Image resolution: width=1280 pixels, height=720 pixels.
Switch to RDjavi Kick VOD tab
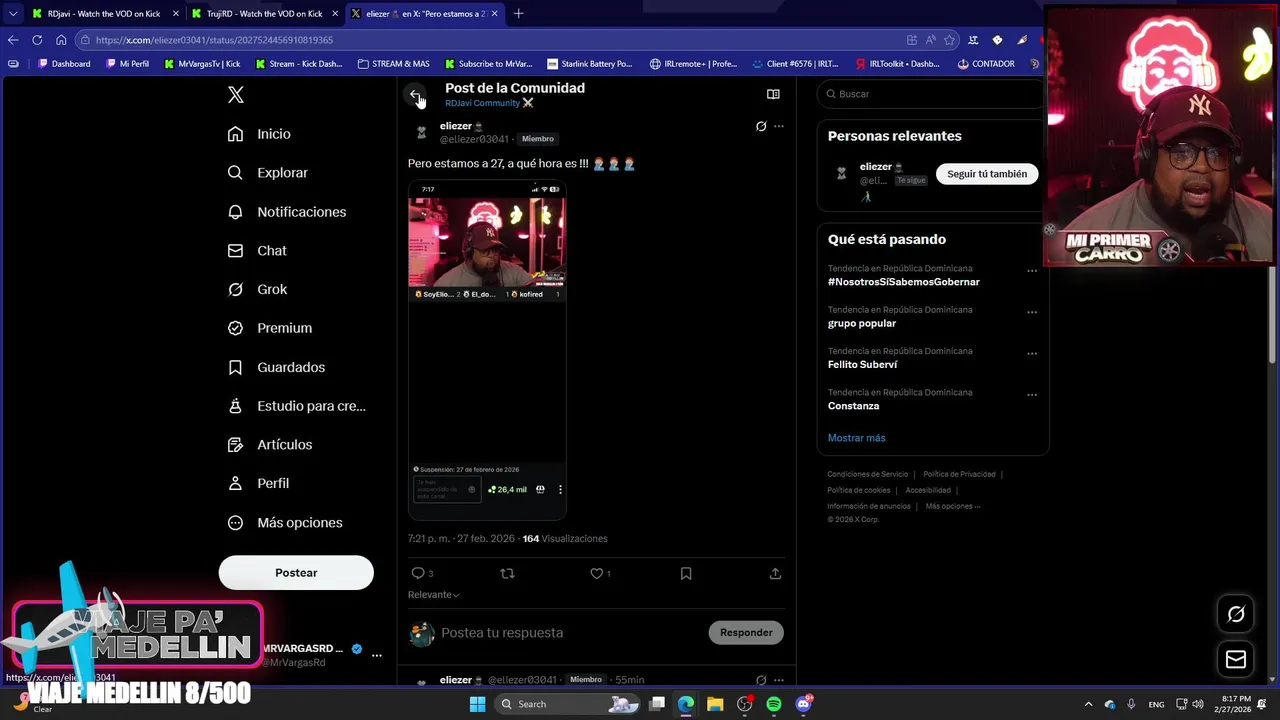tap(104, 14)
